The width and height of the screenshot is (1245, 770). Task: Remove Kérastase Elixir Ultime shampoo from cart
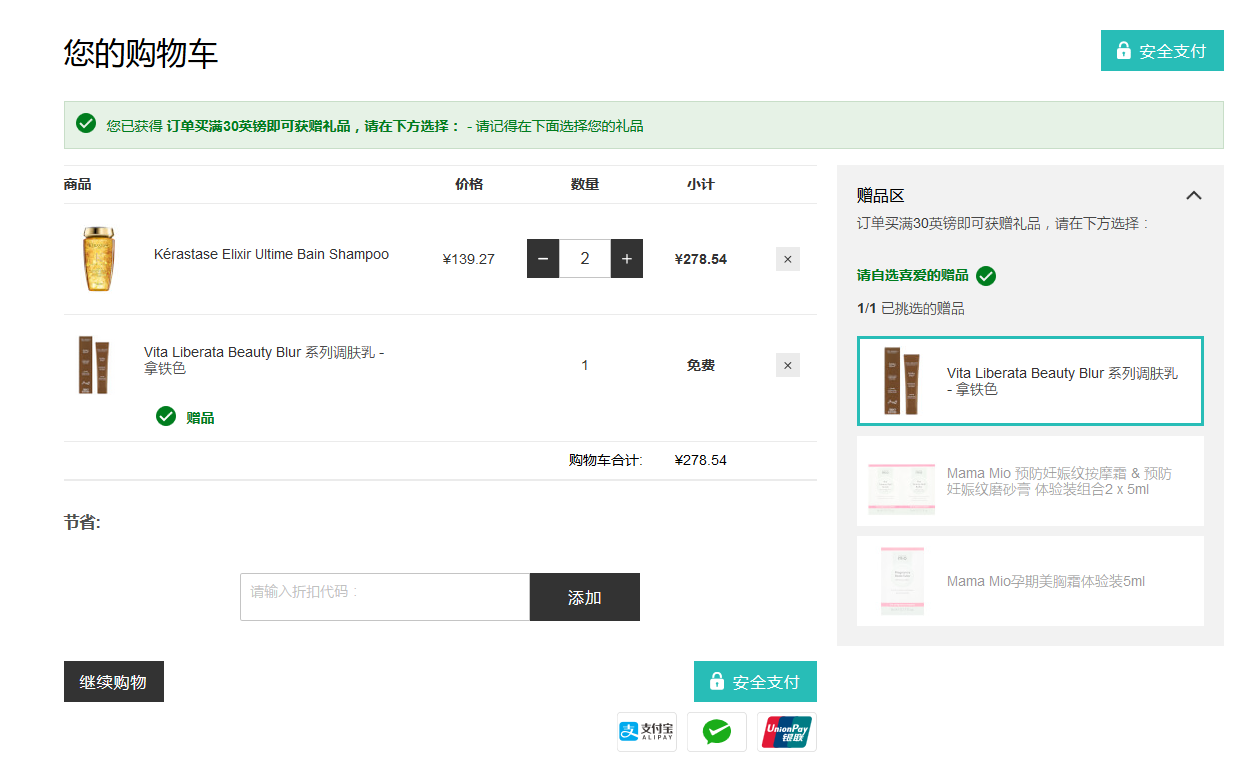click(788, 259)
